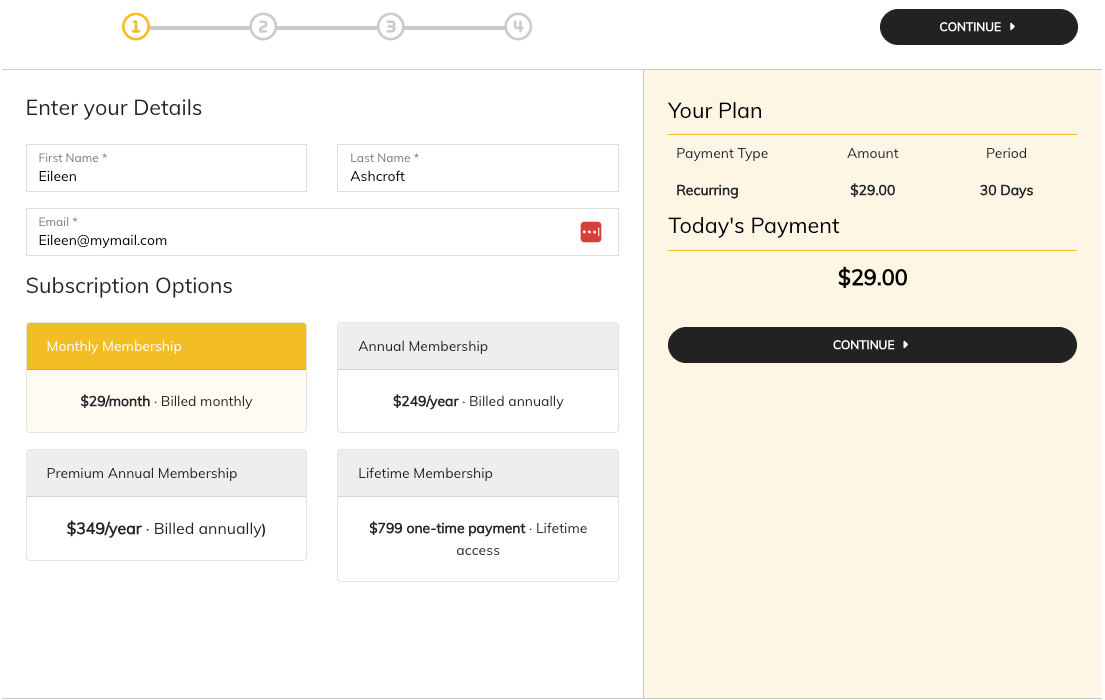1105x700 pixels.
Task: Click the '$799 one-time payment' text
Action: (447, 528)
